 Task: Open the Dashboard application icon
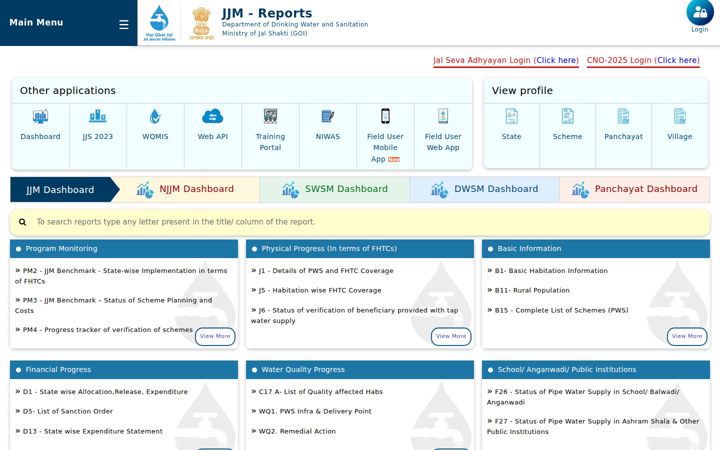40,116
